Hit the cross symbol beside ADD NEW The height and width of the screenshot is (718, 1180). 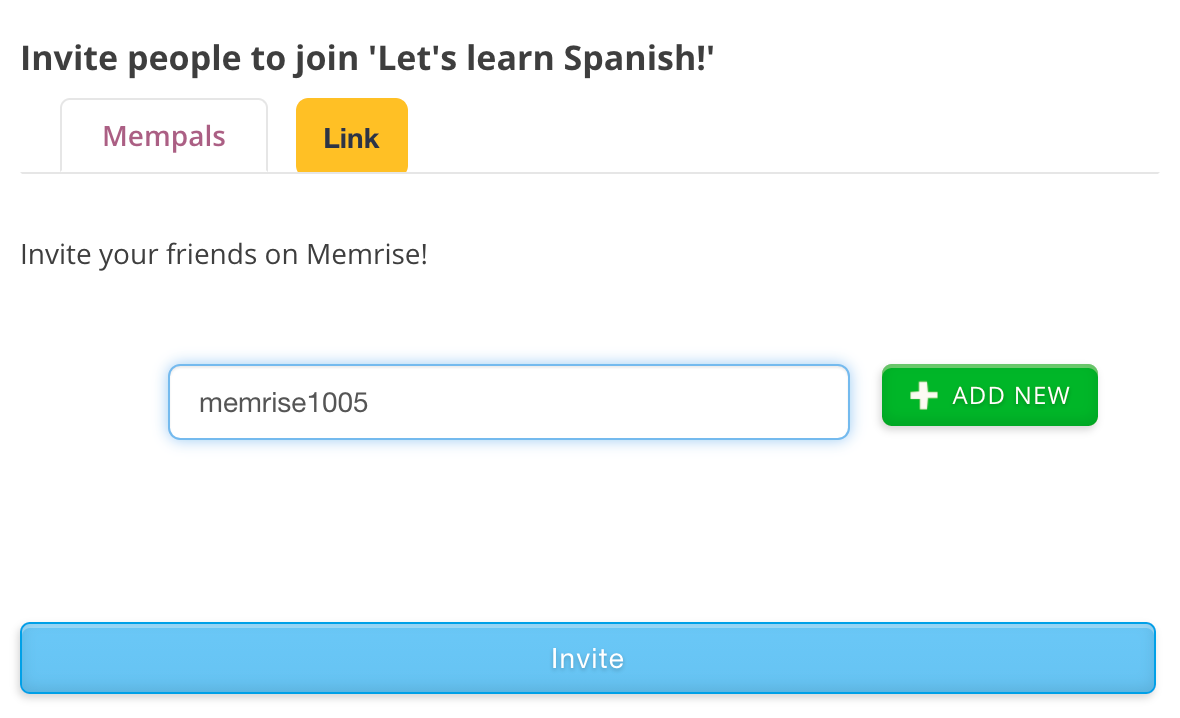tap(924, 396)
